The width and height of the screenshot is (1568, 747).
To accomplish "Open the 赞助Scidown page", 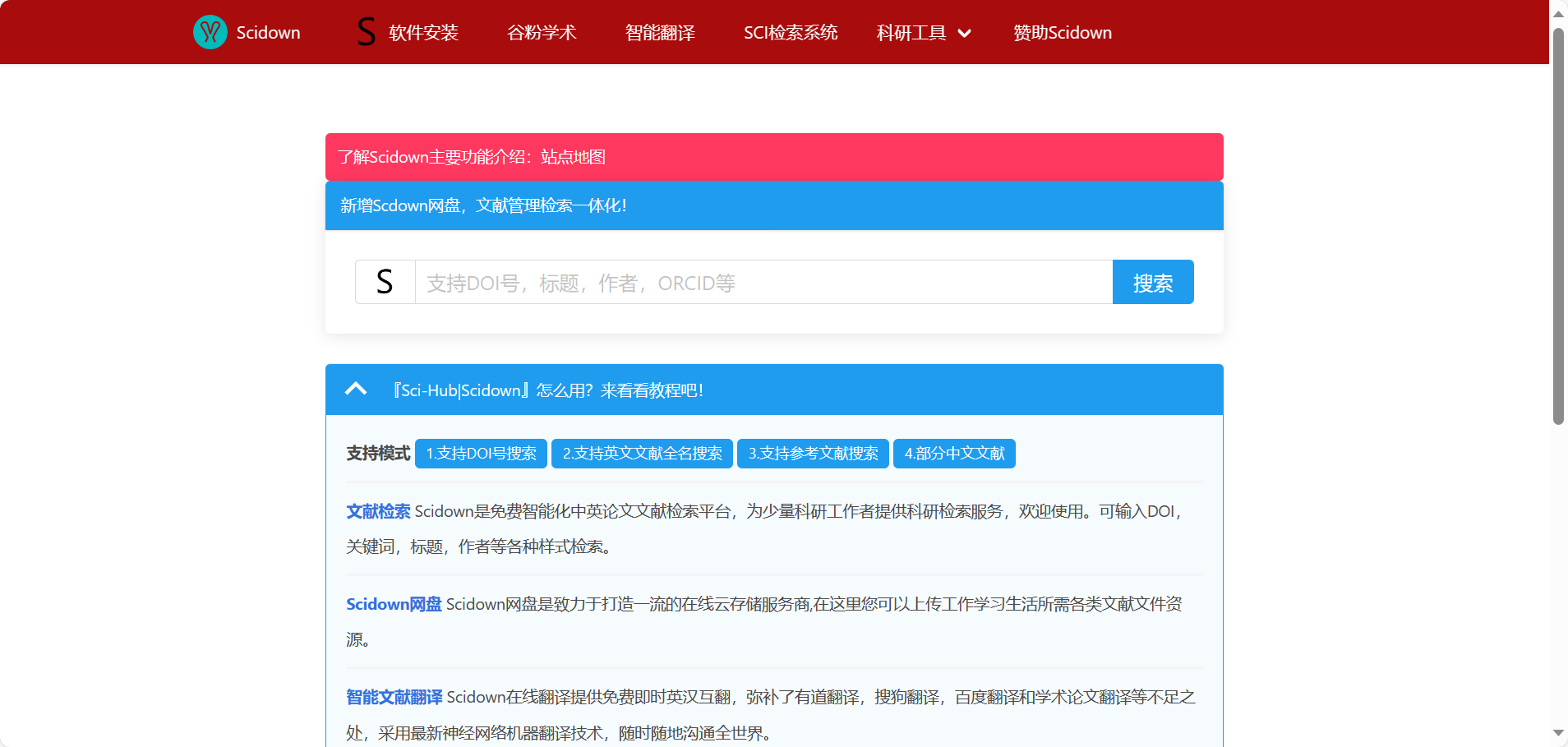I will (x=1062, y=33).
